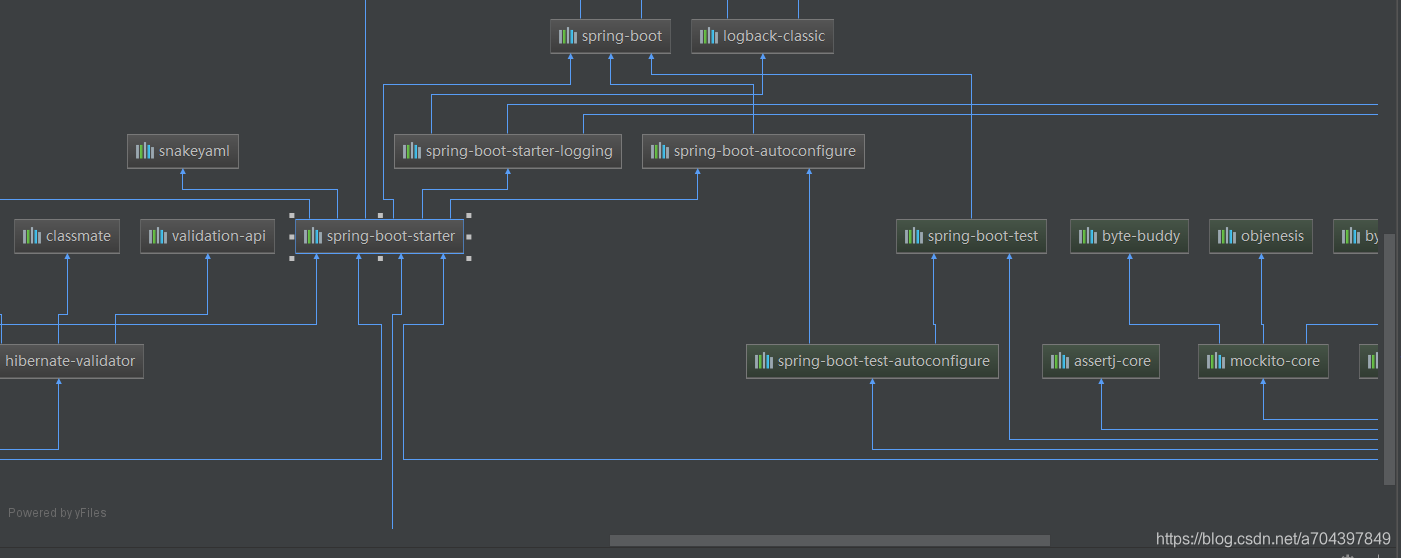Click the library icon on spring-boot-autoconfigure
The height and width of the screenshot is (558, 1401).
[660, 152]
